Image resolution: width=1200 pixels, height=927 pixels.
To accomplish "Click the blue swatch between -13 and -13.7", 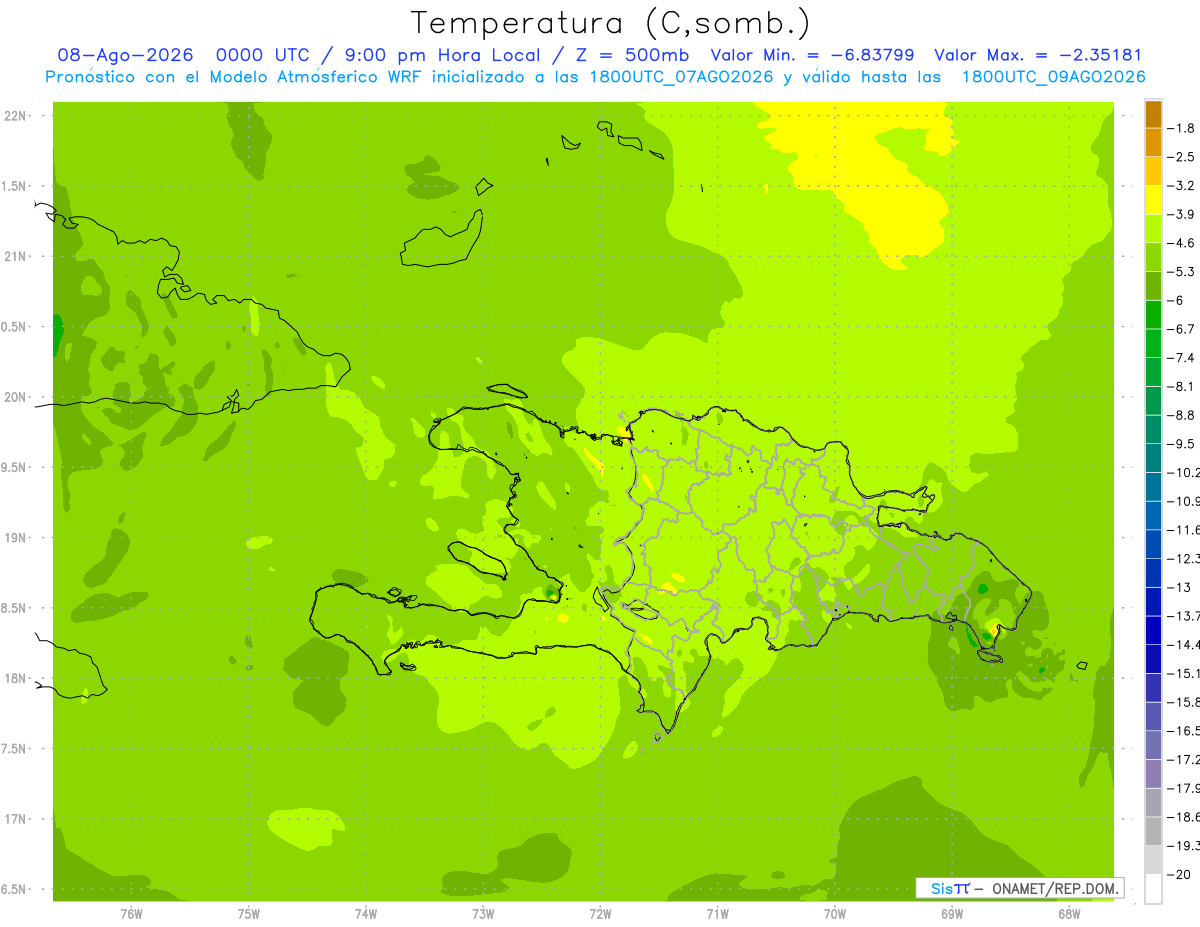I will [x=1153, y=601].
